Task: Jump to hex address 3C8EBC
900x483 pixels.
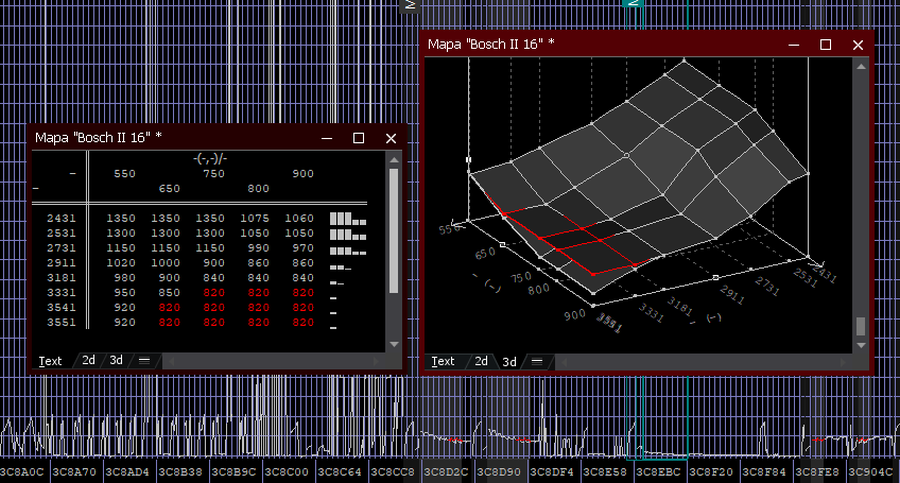Action: (x=658, y=472)
